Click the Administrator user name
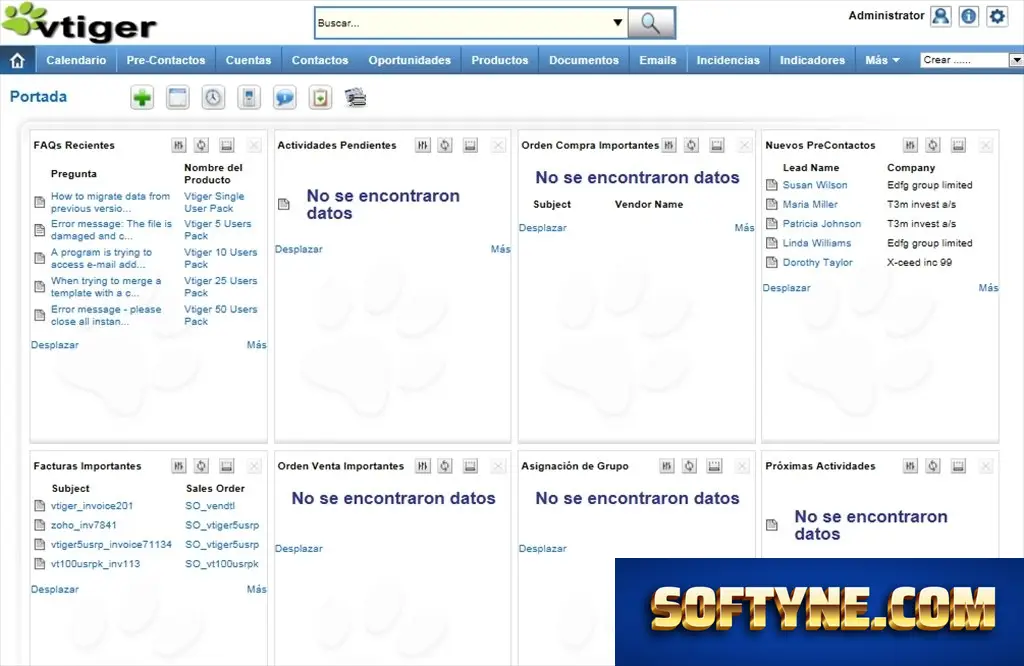The height and width of the screenshot is (666, 1024). [886, 16]
